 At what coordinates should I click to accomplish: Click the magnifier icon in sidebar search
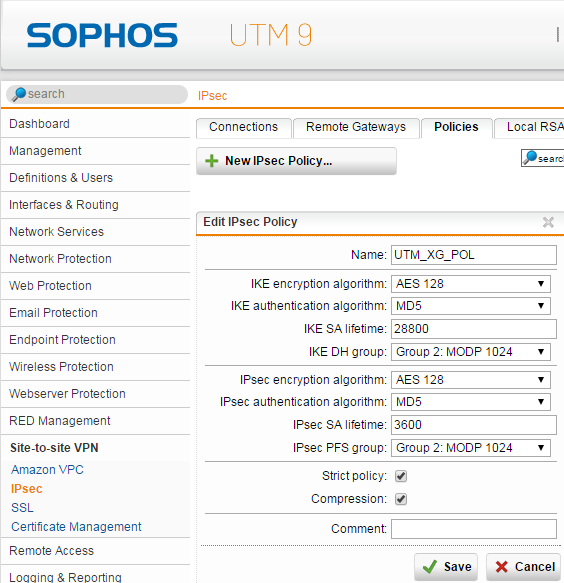tap(19, 94)
